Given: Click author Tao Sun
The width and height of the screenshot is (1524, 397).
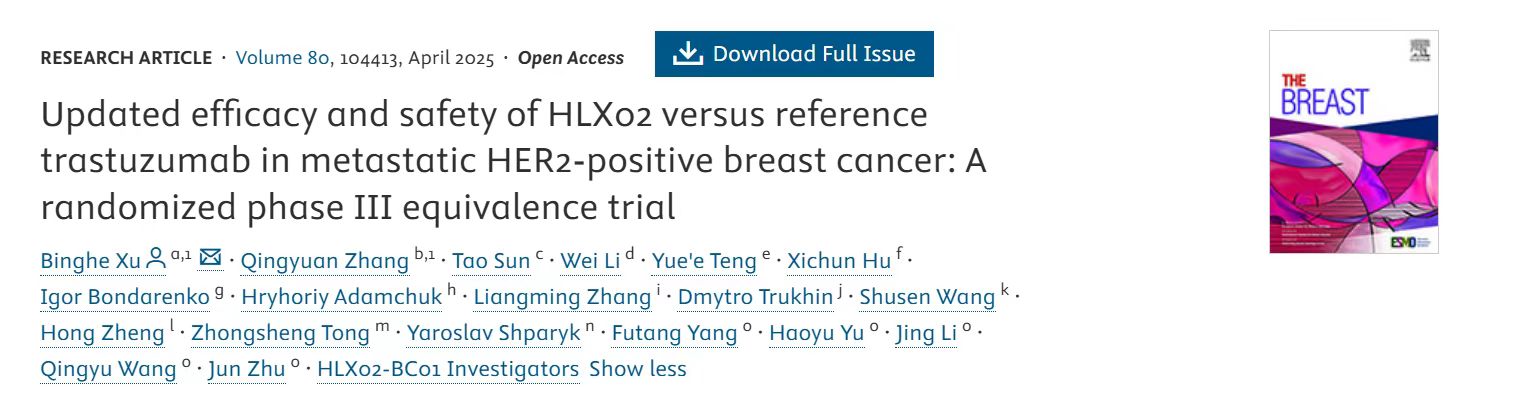Looking at the screenshot, I should tap(491, 261).
